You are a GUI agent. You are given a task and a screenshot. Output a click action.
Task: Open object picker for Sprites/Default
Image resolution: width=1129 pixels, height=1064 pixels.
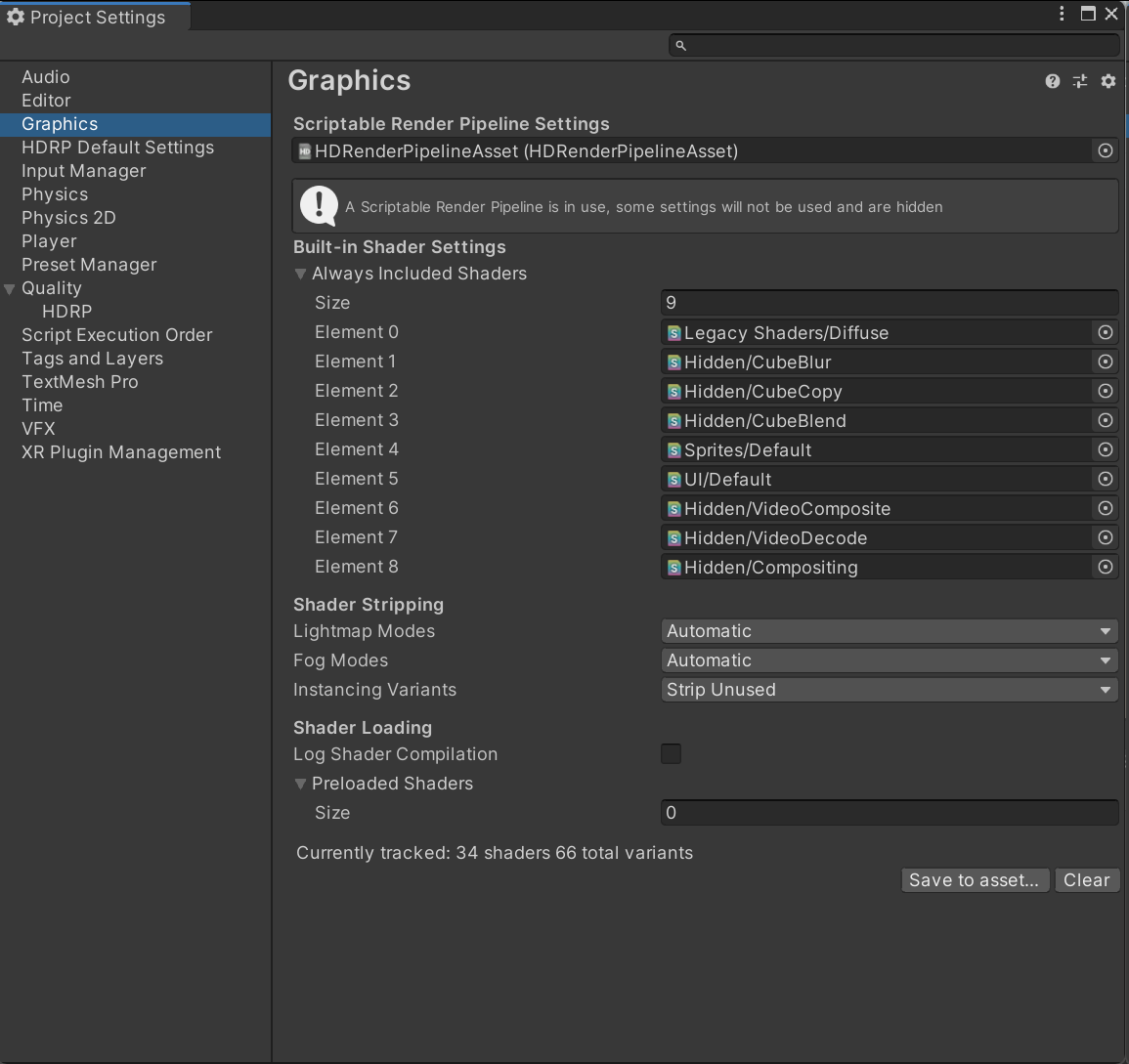[1106, 450]
